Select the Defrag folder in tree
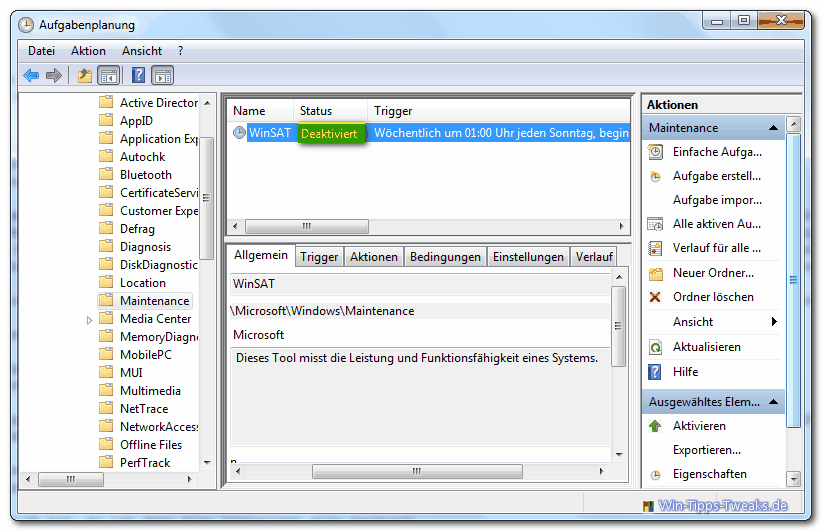 pos(137,229)
